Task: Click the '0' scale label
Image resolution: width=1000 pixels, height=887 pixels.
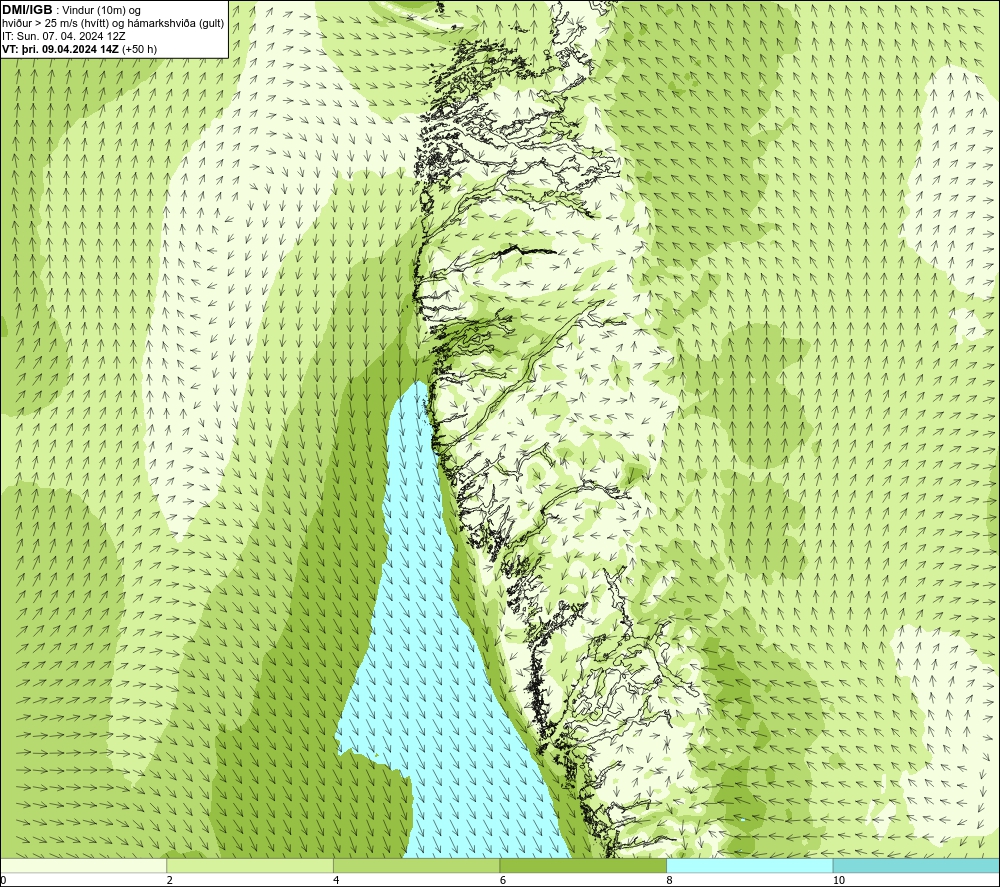Action: point(3,880)
